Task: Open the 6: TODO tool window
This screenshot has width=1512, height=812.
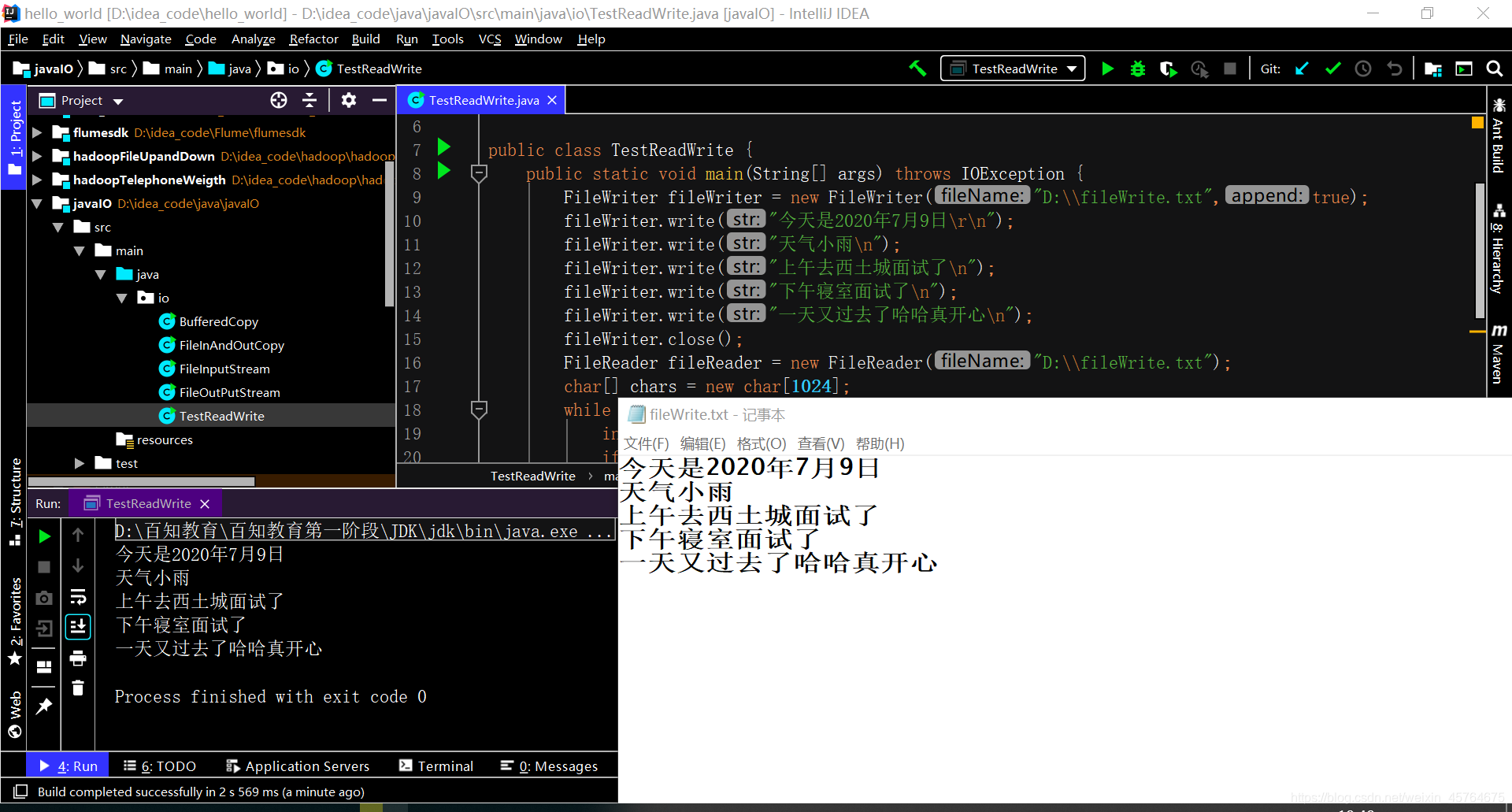Action: coord(160,766)
